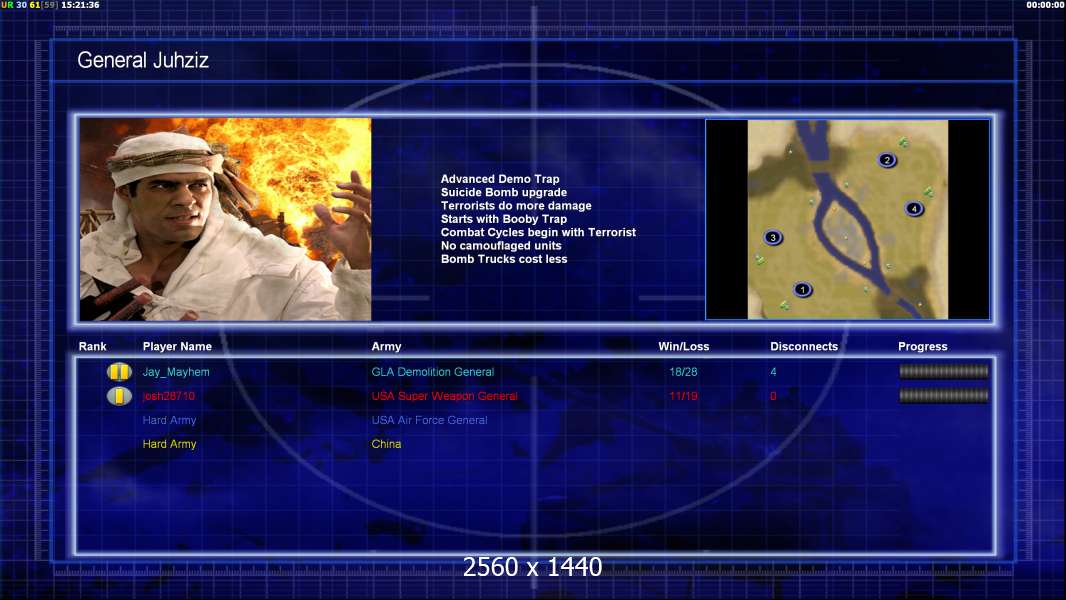This screenshot has width=1066, height=600.
Task: Click josh28710's loading progress bar
Action: point(943,396)
